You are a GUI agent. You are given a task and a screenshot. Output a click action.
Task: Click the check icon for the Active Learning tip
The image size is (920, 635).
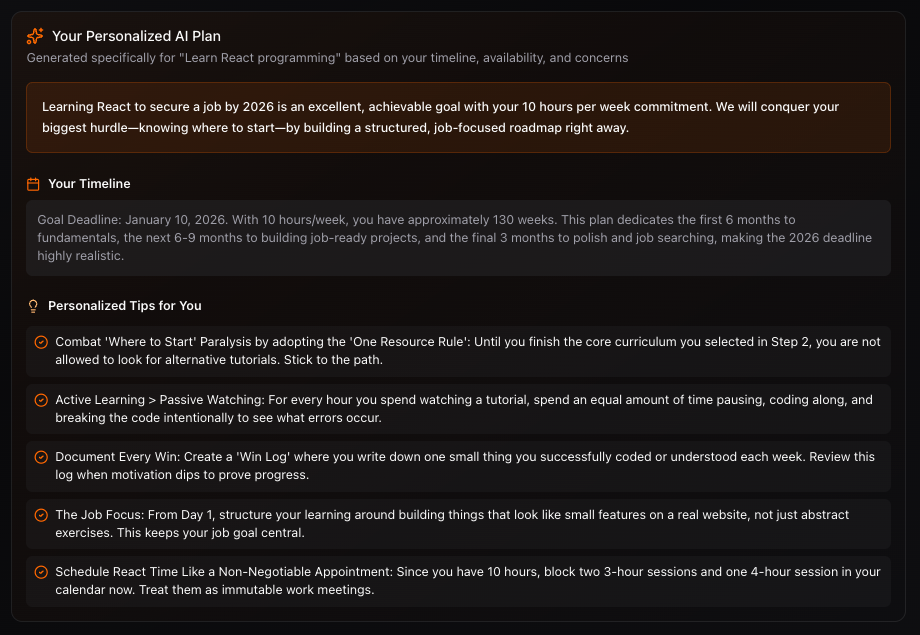[41, 400]
